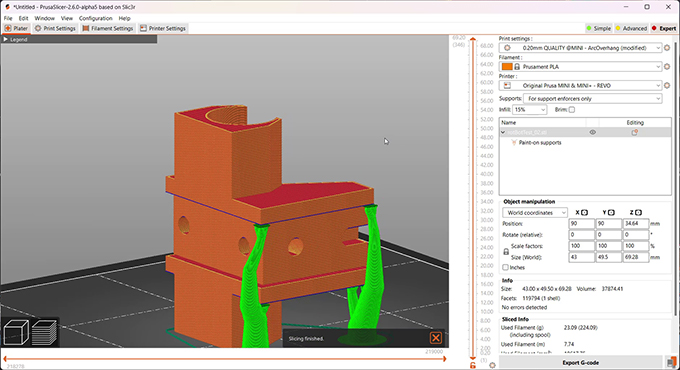Select the layers preview view icon
The width and height of the screenshot is (680, 370).
coord(44,333)
